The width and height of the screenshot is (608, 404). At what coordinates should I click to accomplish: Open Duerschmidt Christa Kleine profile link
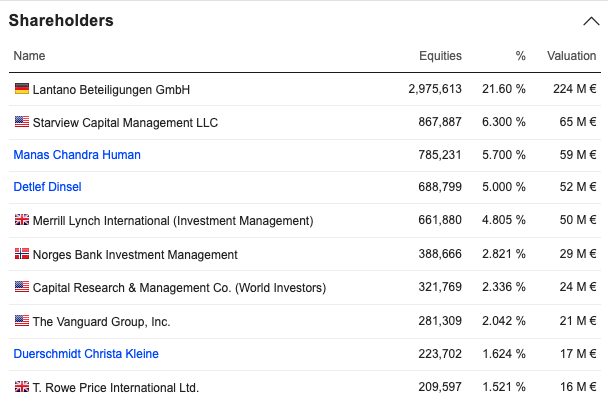pyautogui.click(x=86, y=354)
